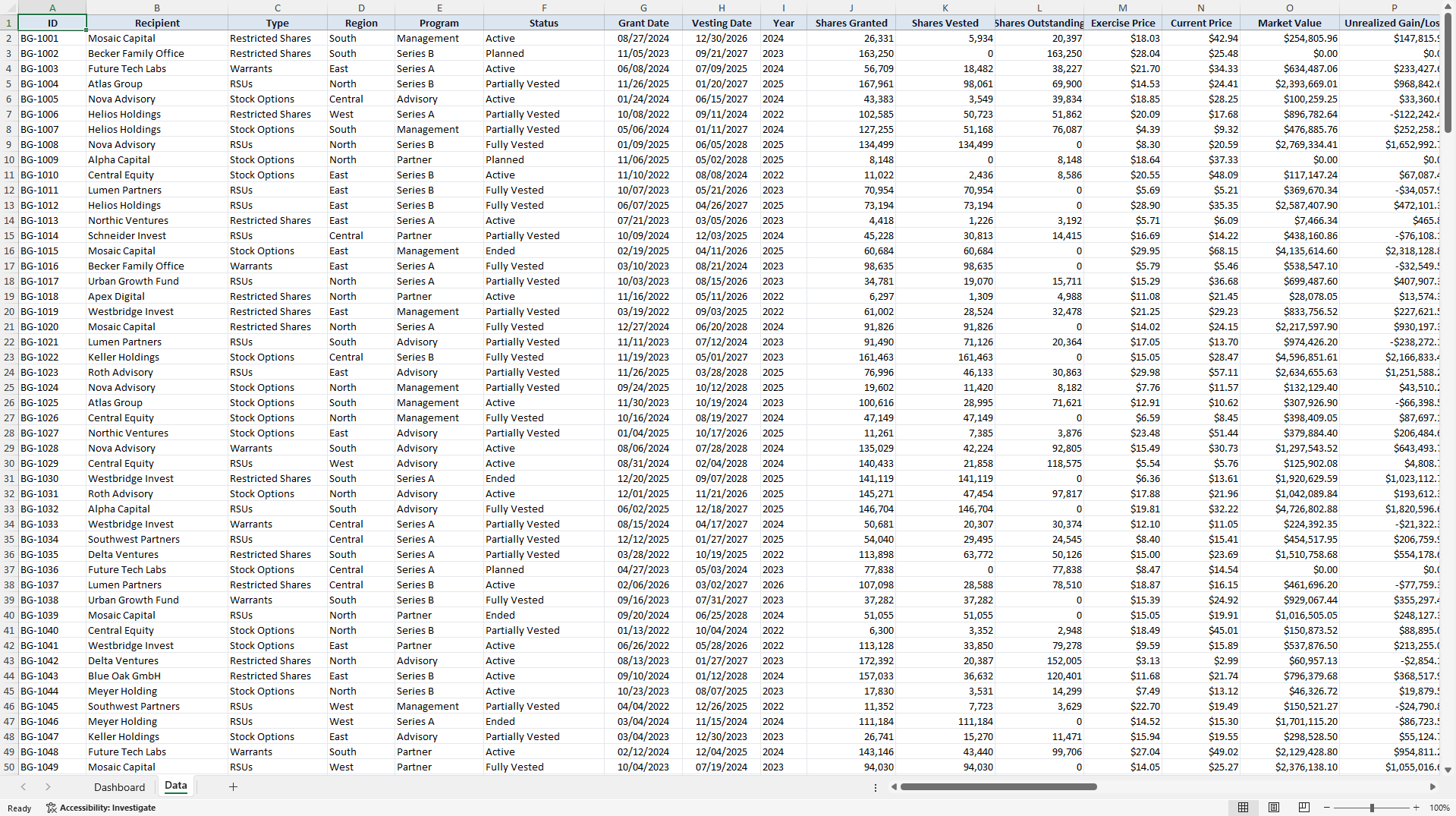Click current price $68.15
1456x816 pixels.
click(x=1200, y=250)
